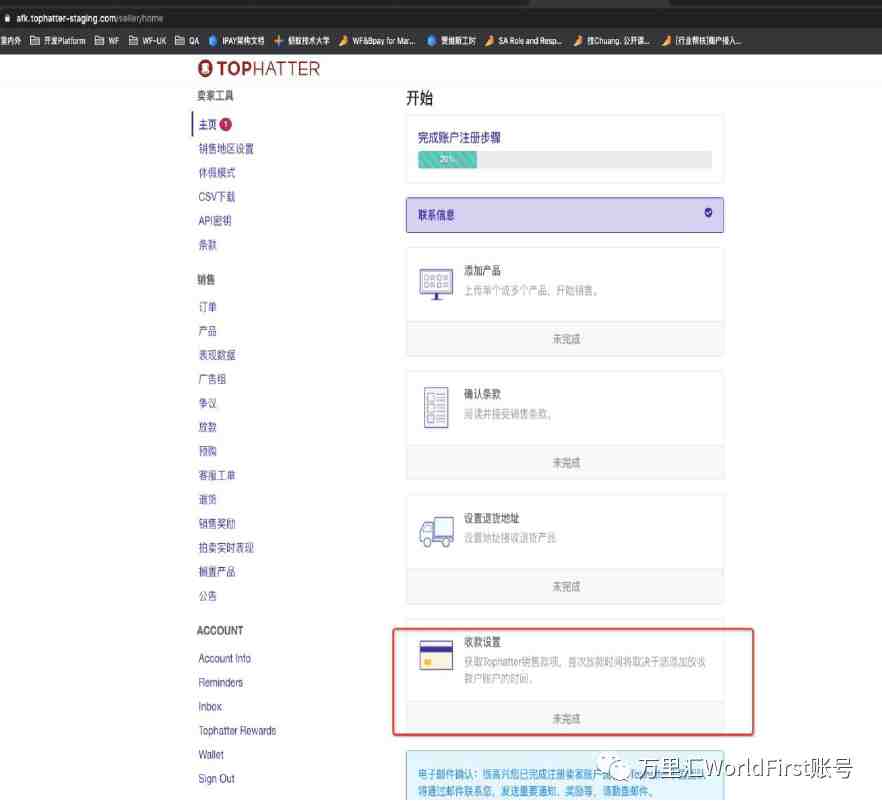Open the Chuang 公开课 bookmark
Screen dimensions: 882x807
coord(611,40)
